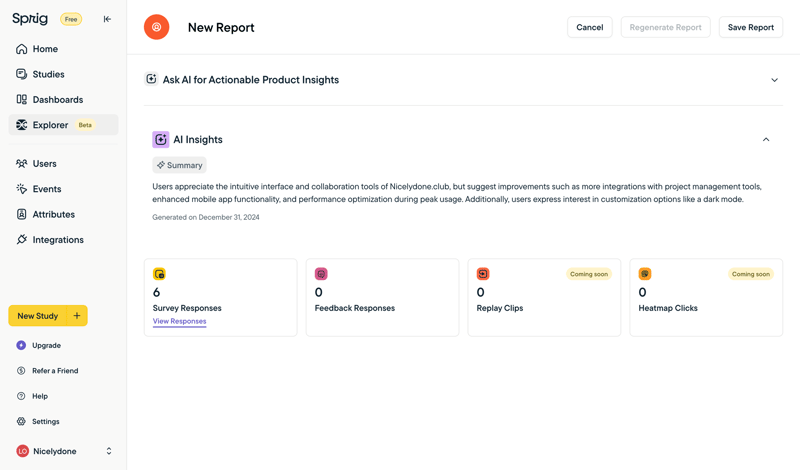Click the orange New Report icon
800x470 pixels.
(157, 27)
